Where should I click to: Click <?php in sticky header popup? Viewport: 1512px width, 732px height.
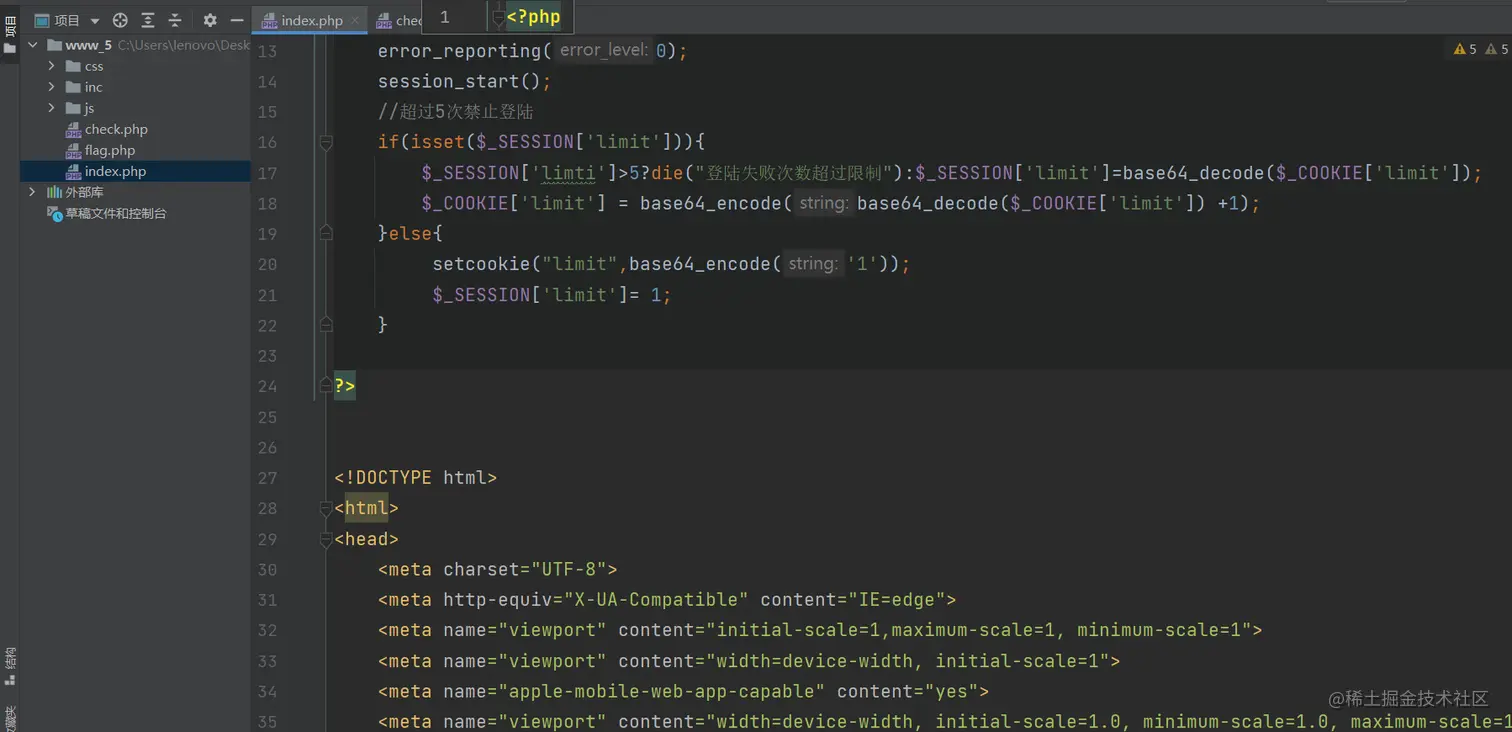534,17
